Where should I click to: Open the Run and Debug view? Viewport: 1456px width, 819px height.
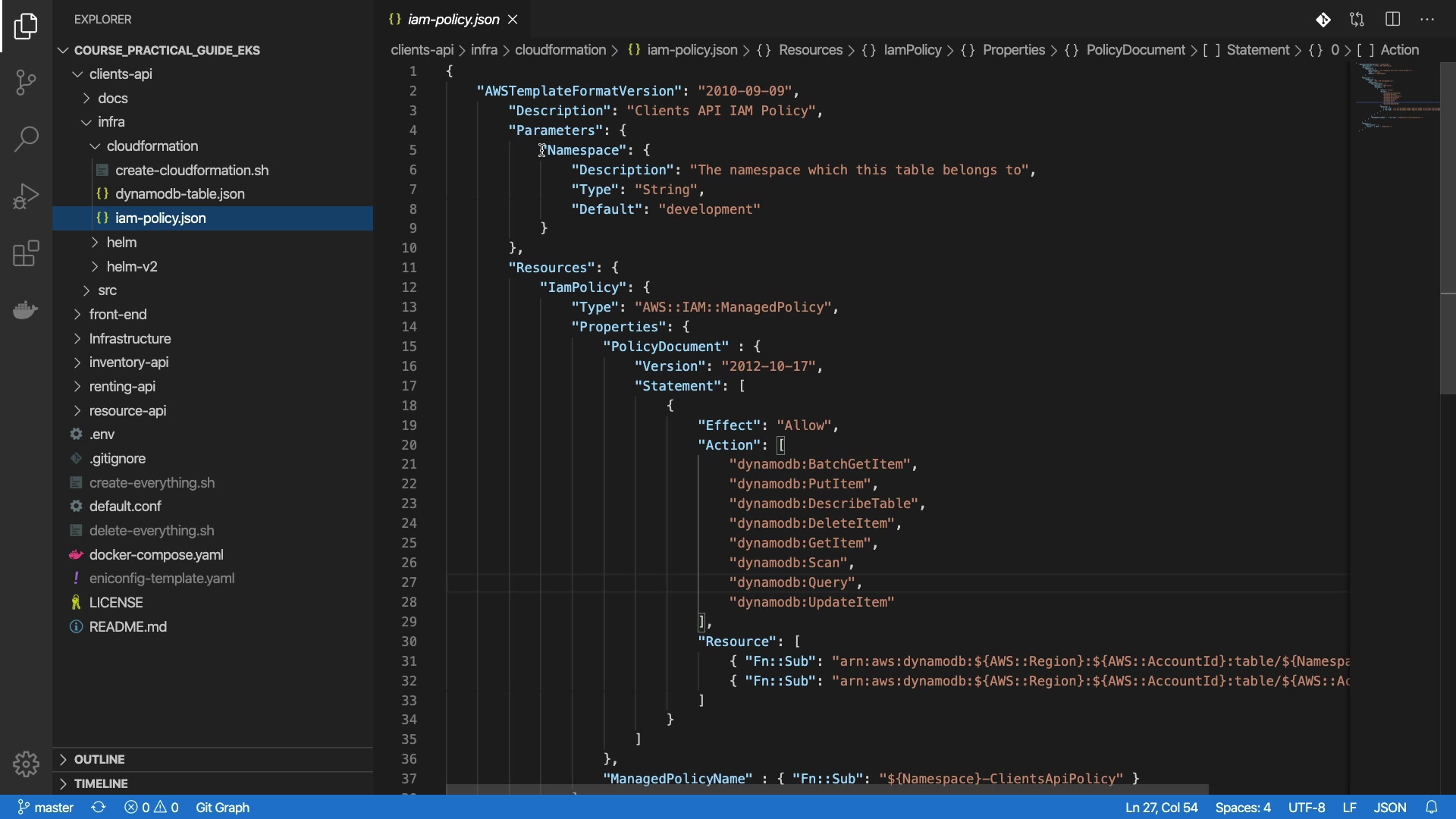click(26, 196)
